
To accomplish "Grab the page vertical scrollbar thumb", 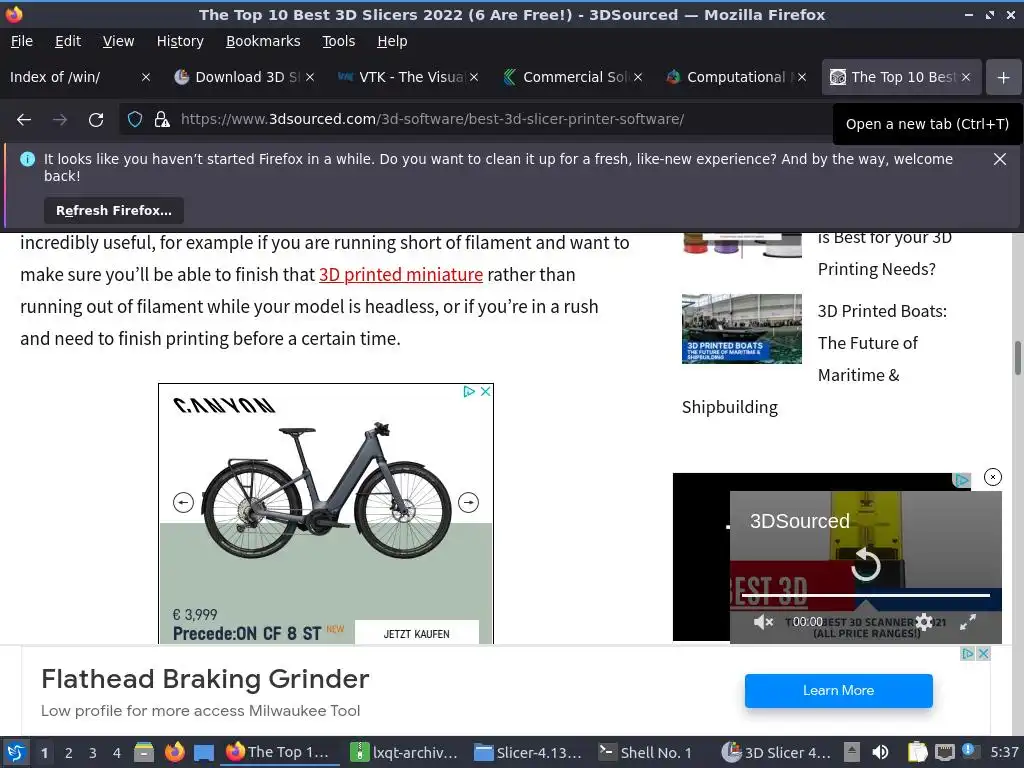I will coord(1017,358).
